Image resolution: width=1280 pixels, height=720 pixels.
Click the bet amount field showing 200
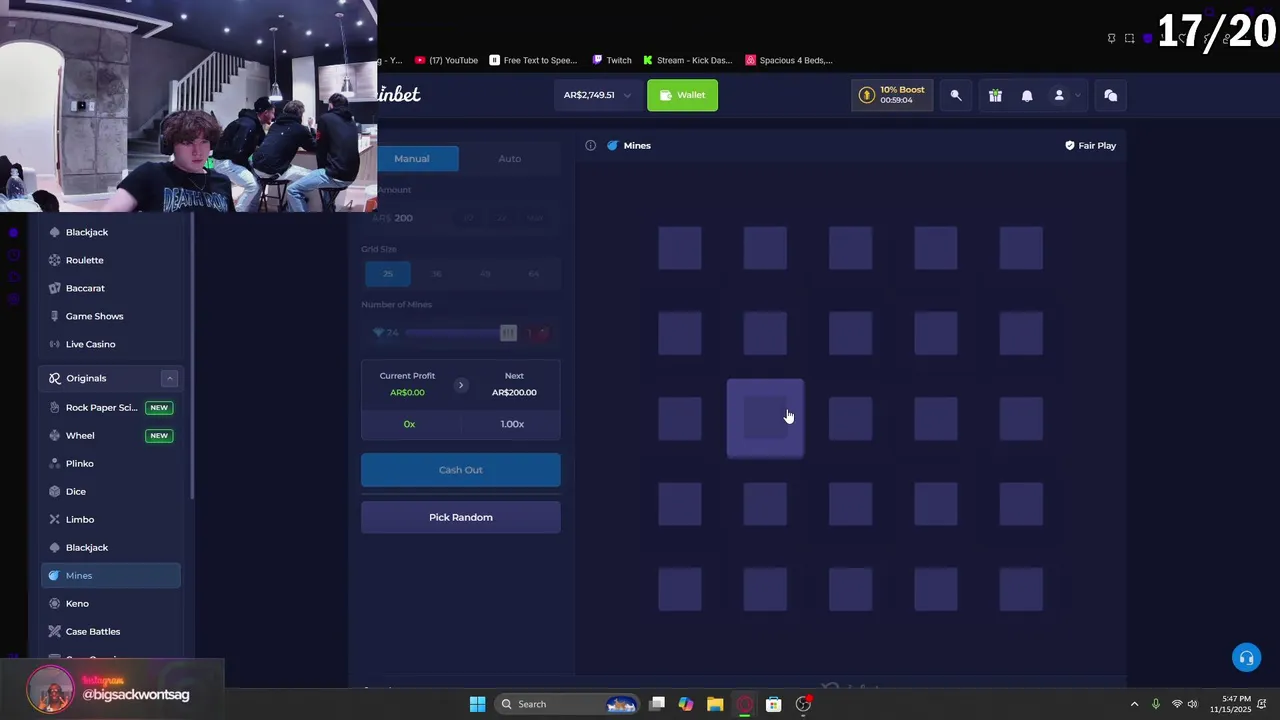(x=410, y=218)
